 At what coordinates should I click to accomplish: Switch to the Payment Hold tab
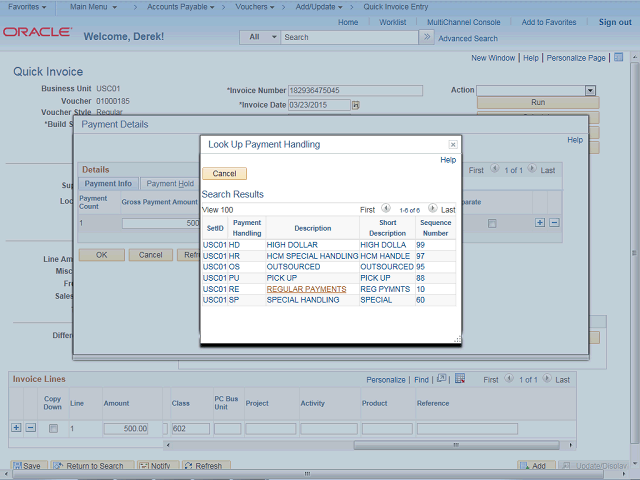click(169, 184)
